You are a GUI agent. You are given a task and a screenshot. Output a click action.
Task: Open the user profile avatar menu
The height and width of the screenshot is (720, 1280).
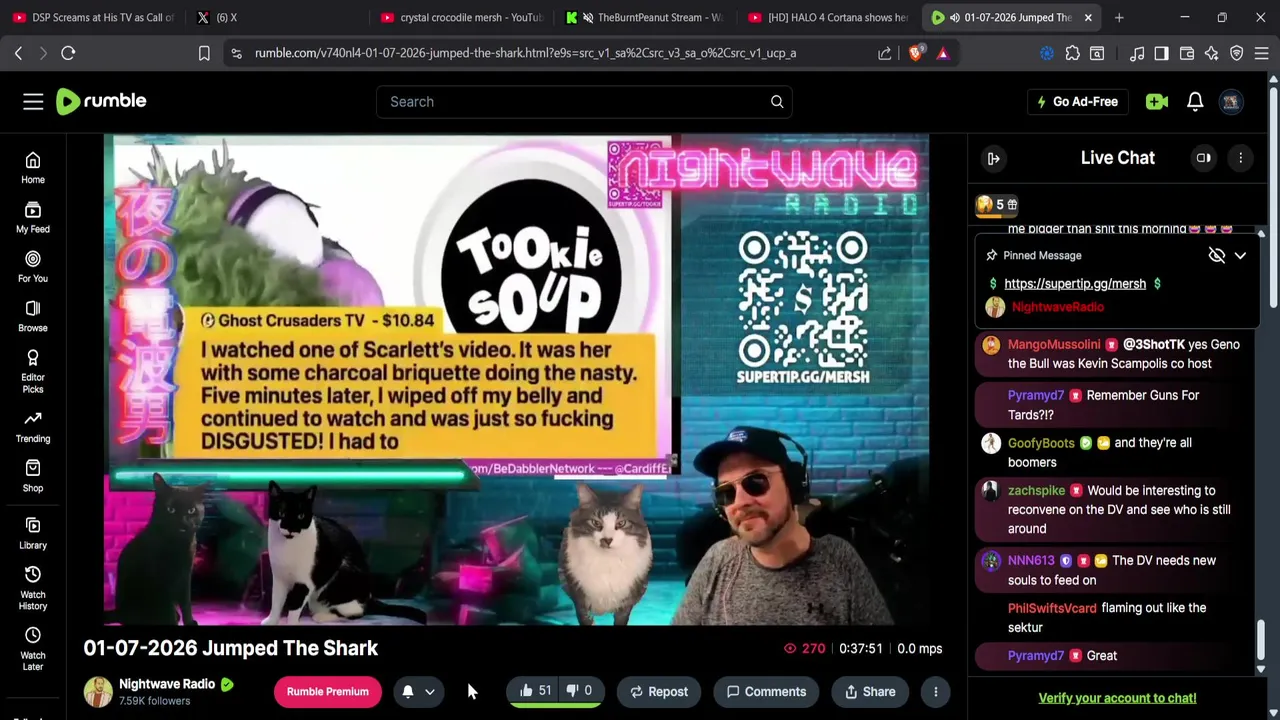[1231, 101]
